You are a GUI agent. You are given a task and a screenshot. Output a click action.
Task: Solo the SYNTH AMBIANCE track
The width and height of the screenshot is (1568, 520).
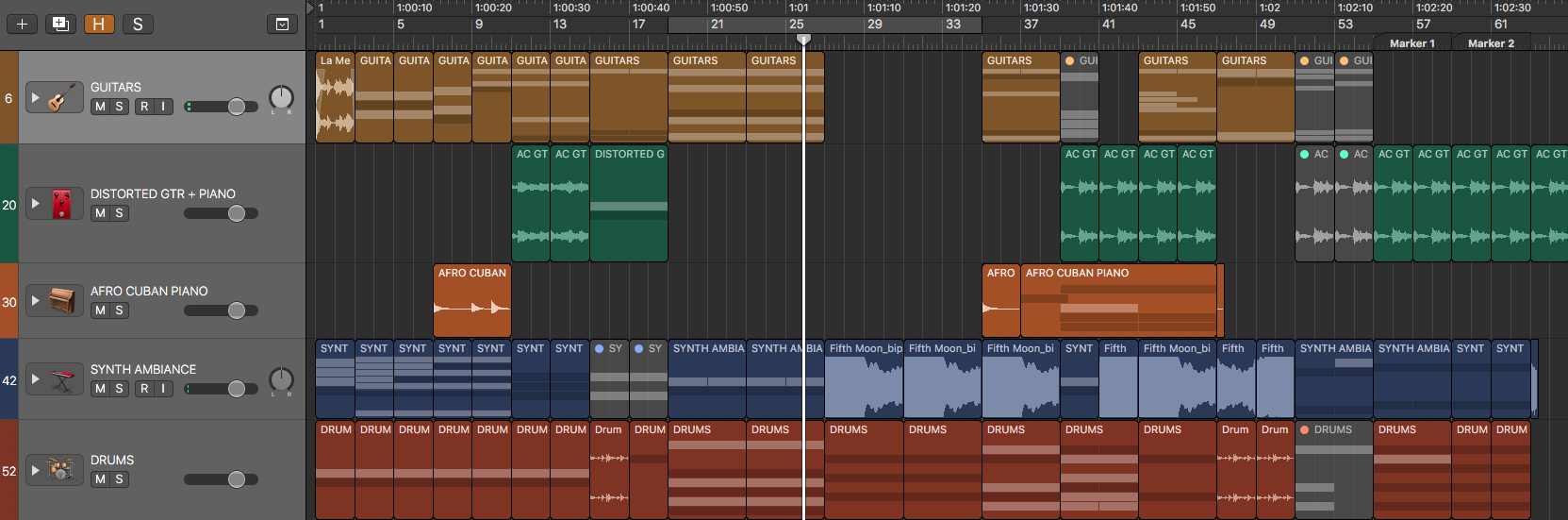tap(119, 389)
